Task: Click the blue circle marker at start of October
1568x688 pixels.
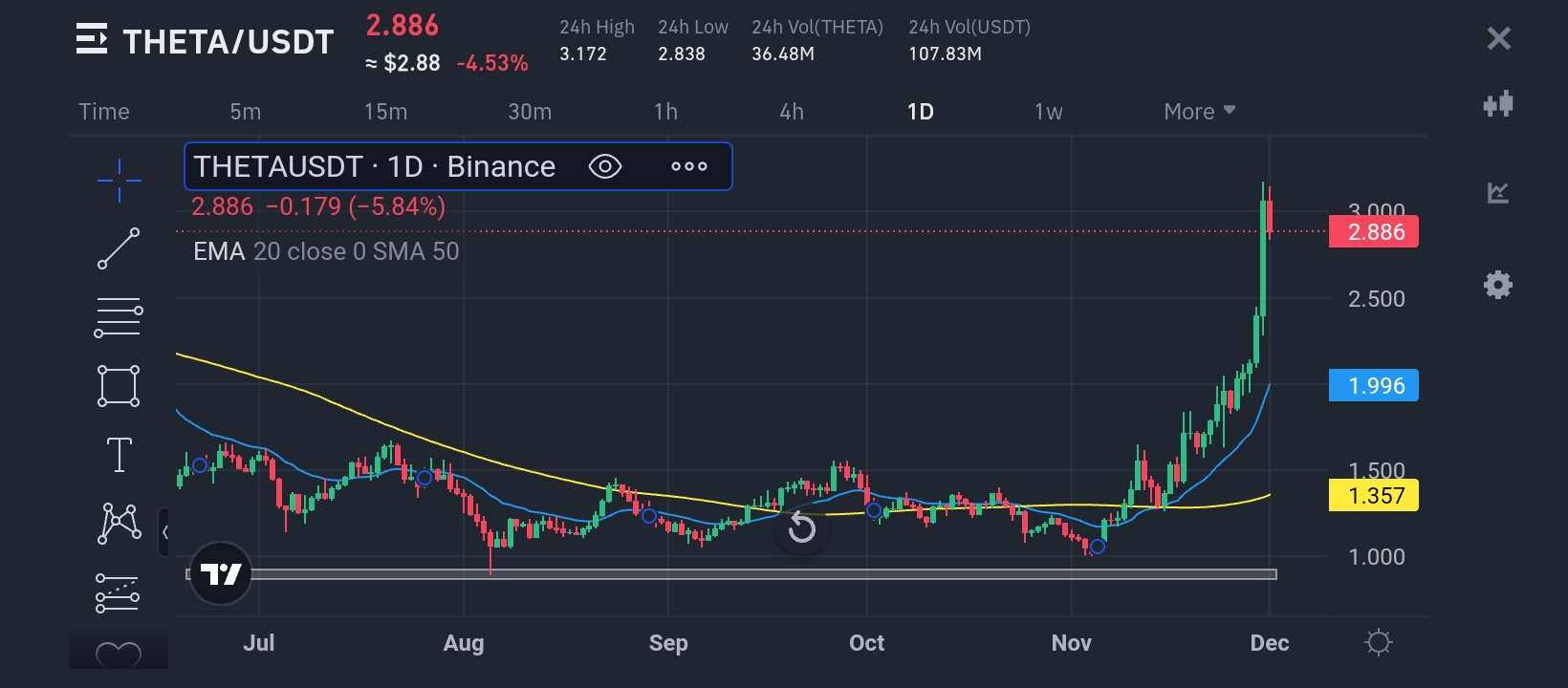Action: tap(873, 510)
